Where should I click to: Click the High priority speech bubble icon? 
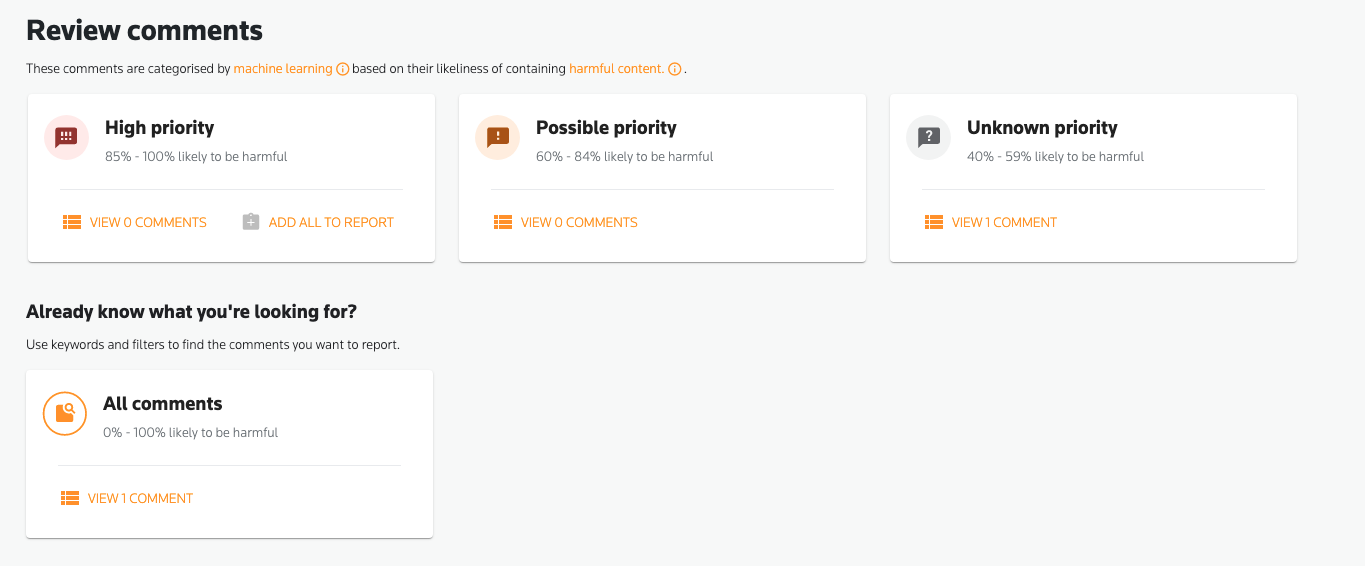[x=67, y=137]
